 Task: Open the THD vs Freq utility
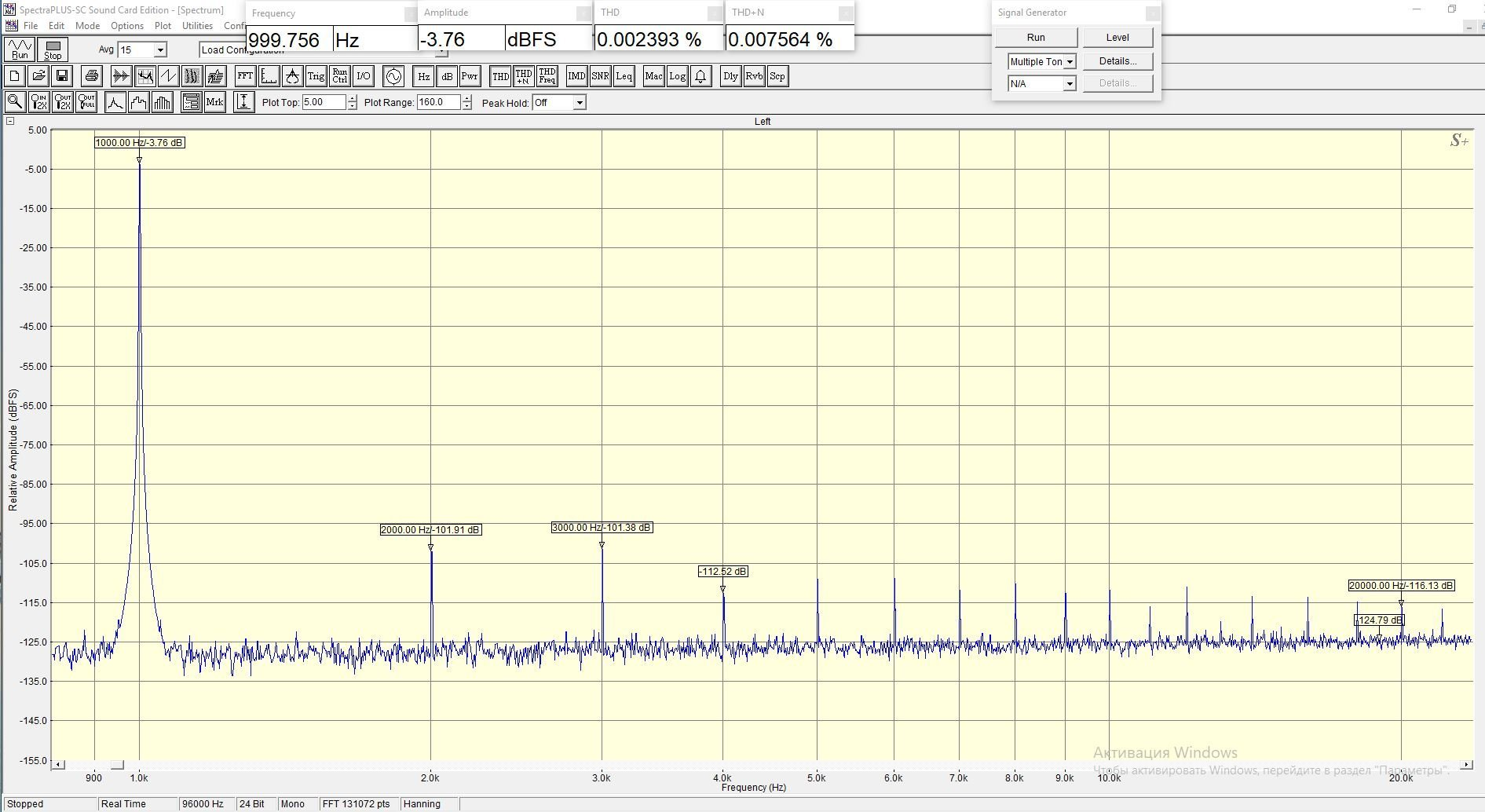point(547,76)
